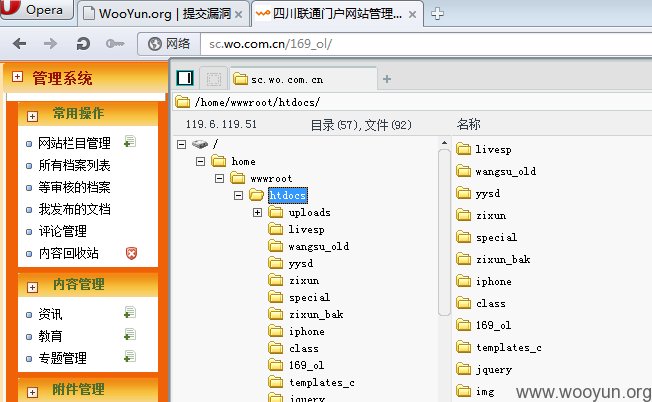Open the password manager key icon
This screenshot has width=652, height=402.
[x=115, y=43]
